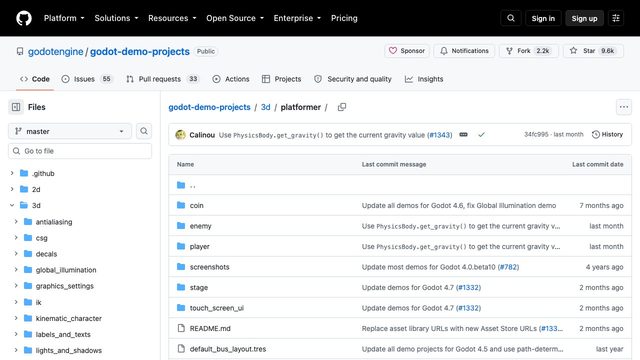640x360 pixels.
Task: Open the Enterprise menu
Action: pos(297,18)
